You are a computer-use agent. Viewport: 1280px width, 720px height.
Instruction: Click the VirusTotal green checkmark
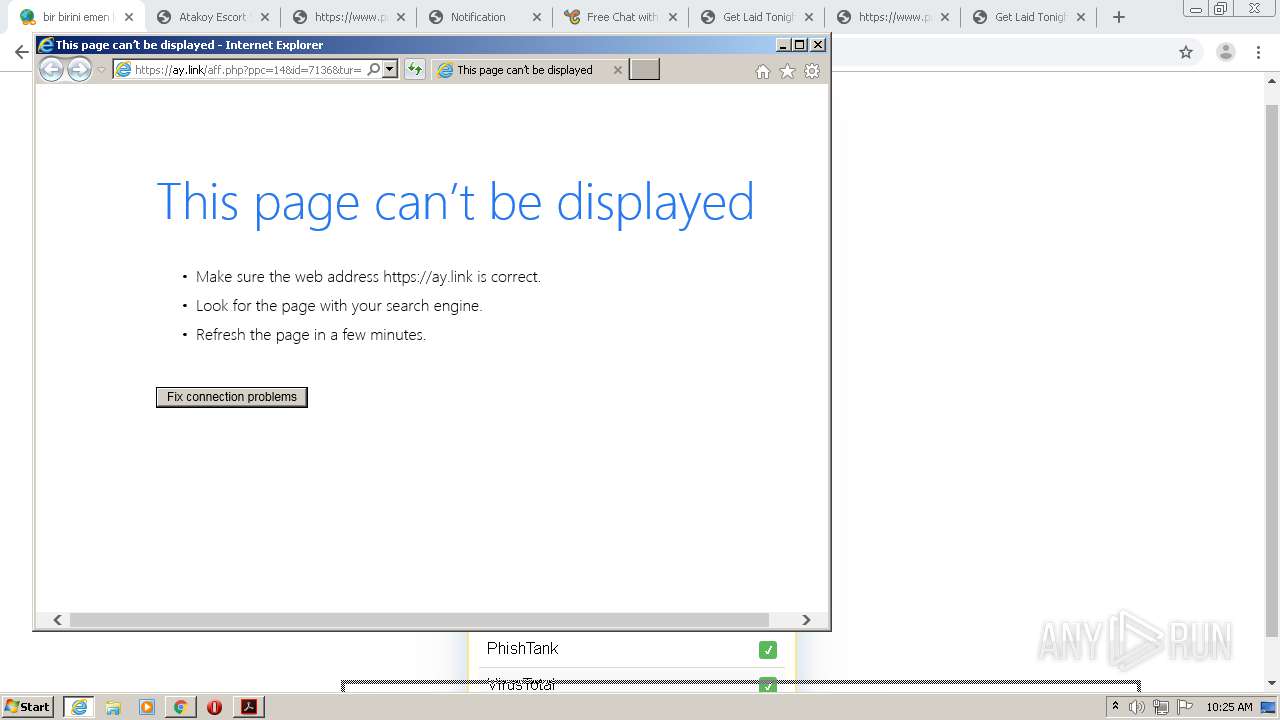768,685
